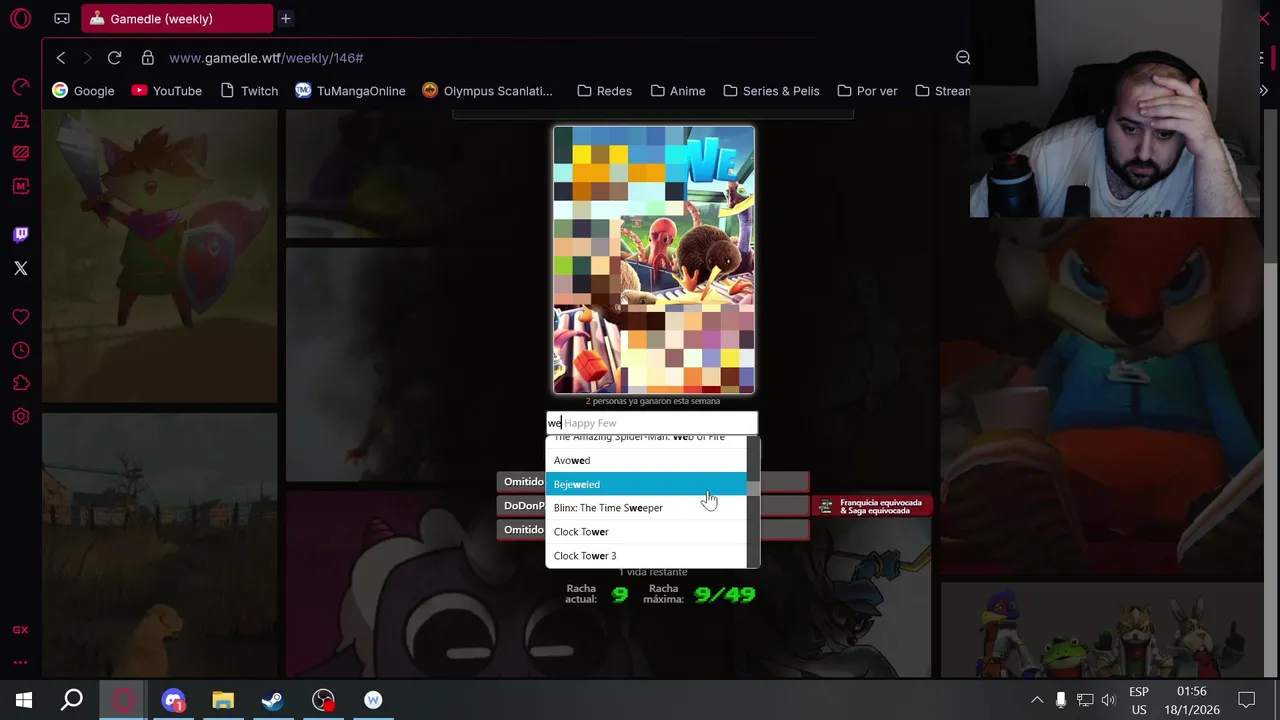Open GX Cleaner icon in sidebar

tap(20, 121)
